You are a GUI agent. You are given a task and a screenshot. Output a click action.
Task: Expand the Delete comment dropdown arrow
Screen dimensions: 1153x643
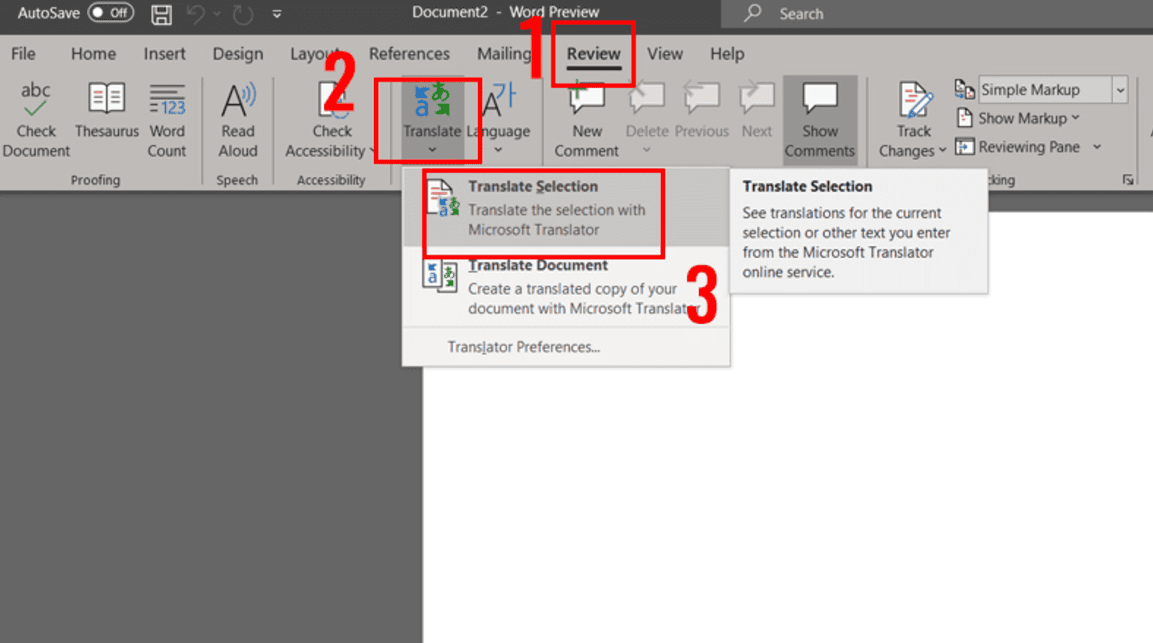[x=646, y=150]
